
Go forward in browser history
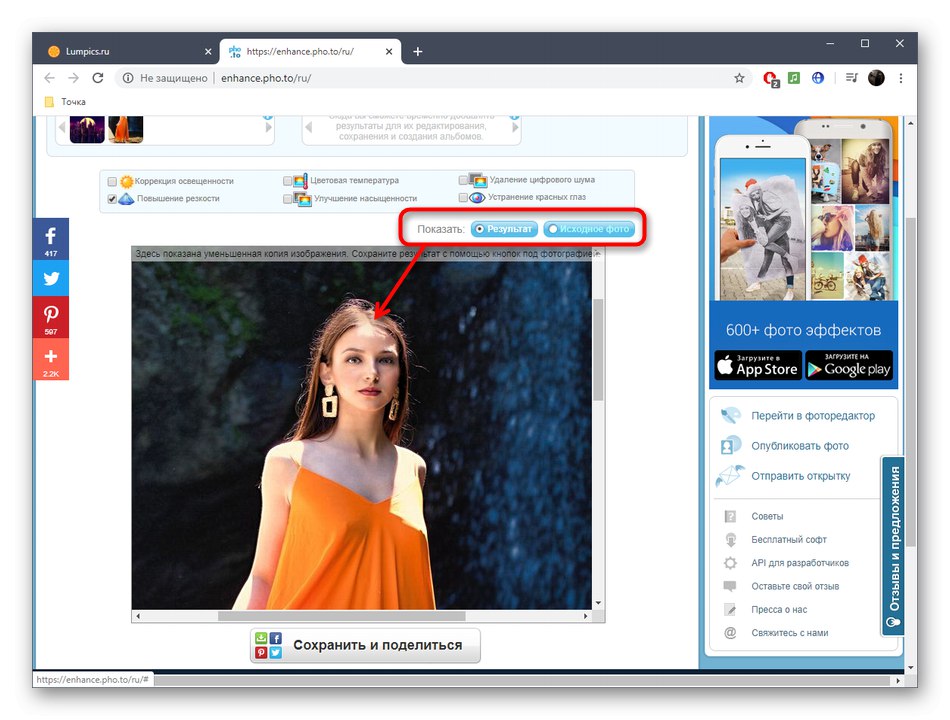(73, 78)
